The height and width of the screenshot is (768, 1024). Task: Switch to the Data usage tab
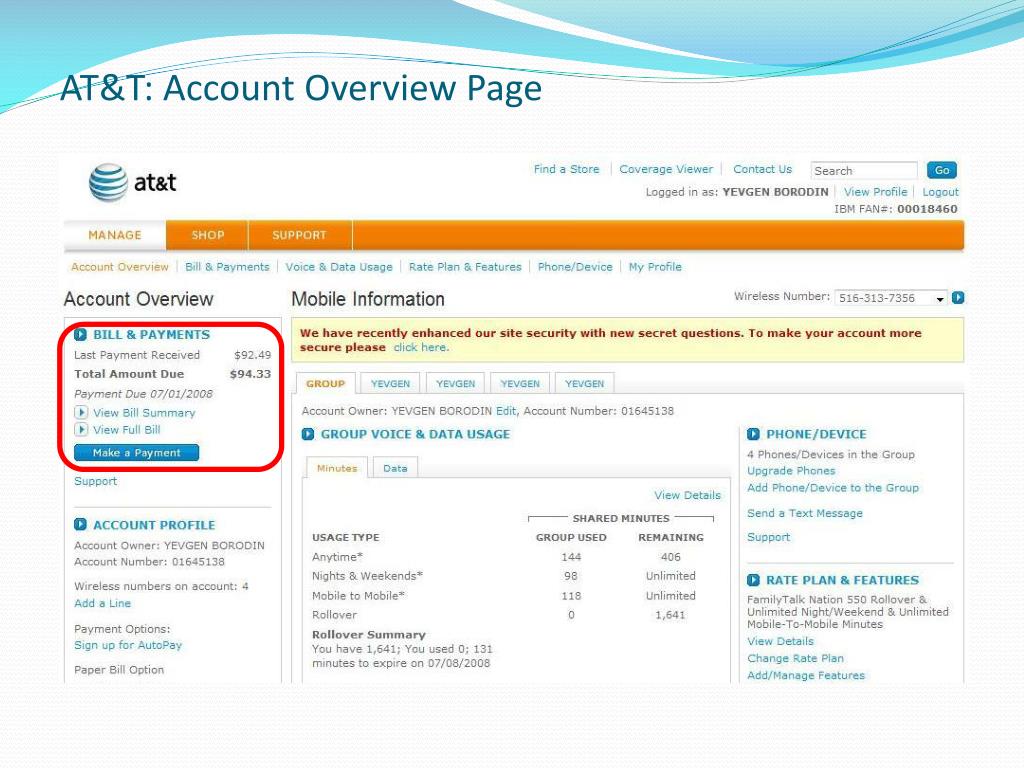395,468
